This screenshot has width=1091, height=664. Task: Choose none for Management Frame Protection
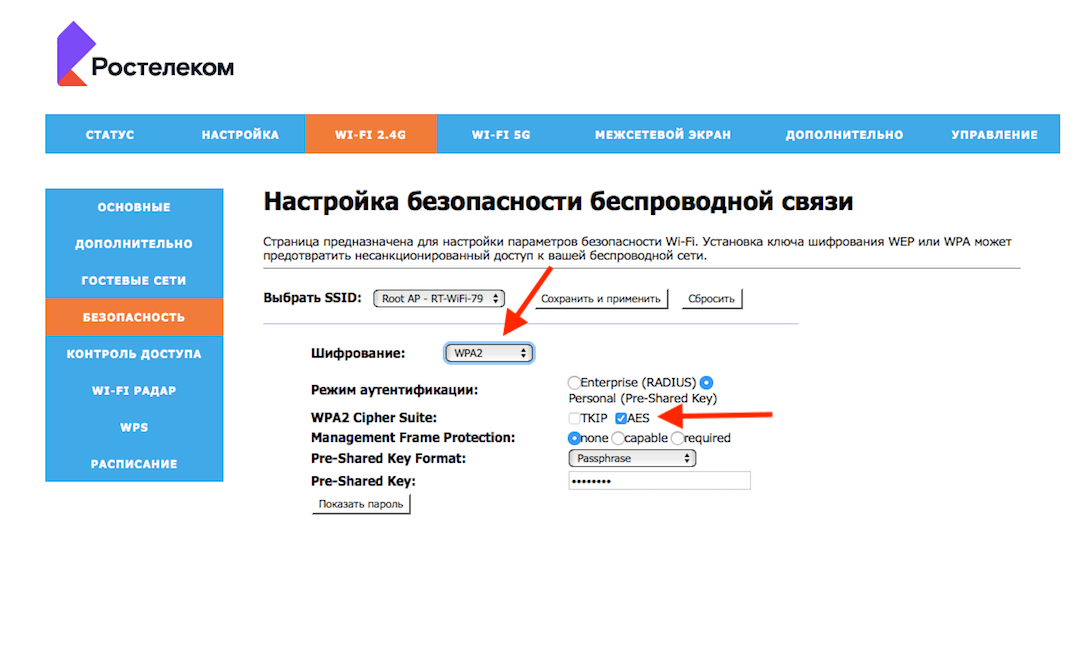coord(574,438)
